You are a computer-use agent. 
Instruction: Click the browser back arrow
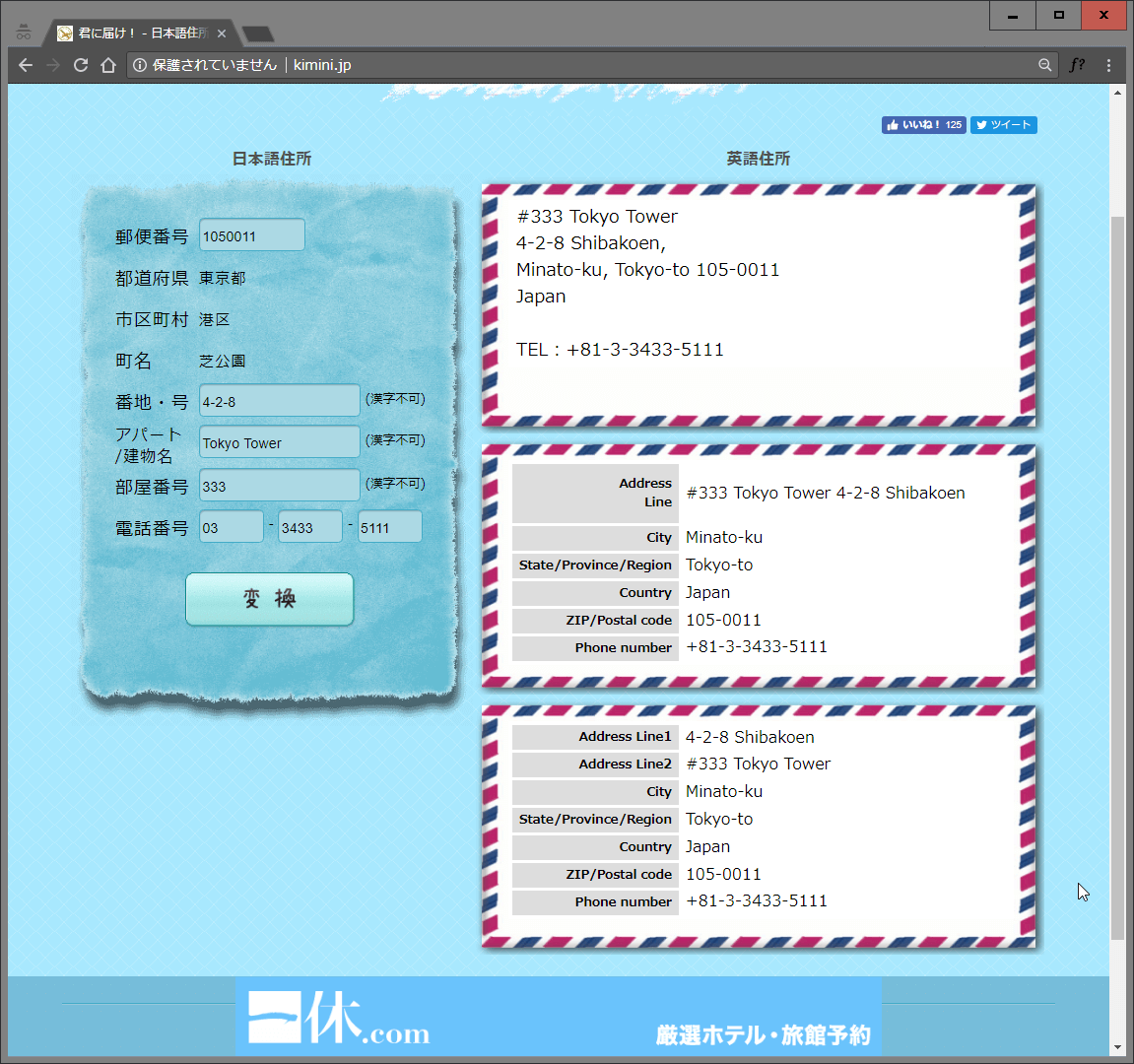coord(26,65)
